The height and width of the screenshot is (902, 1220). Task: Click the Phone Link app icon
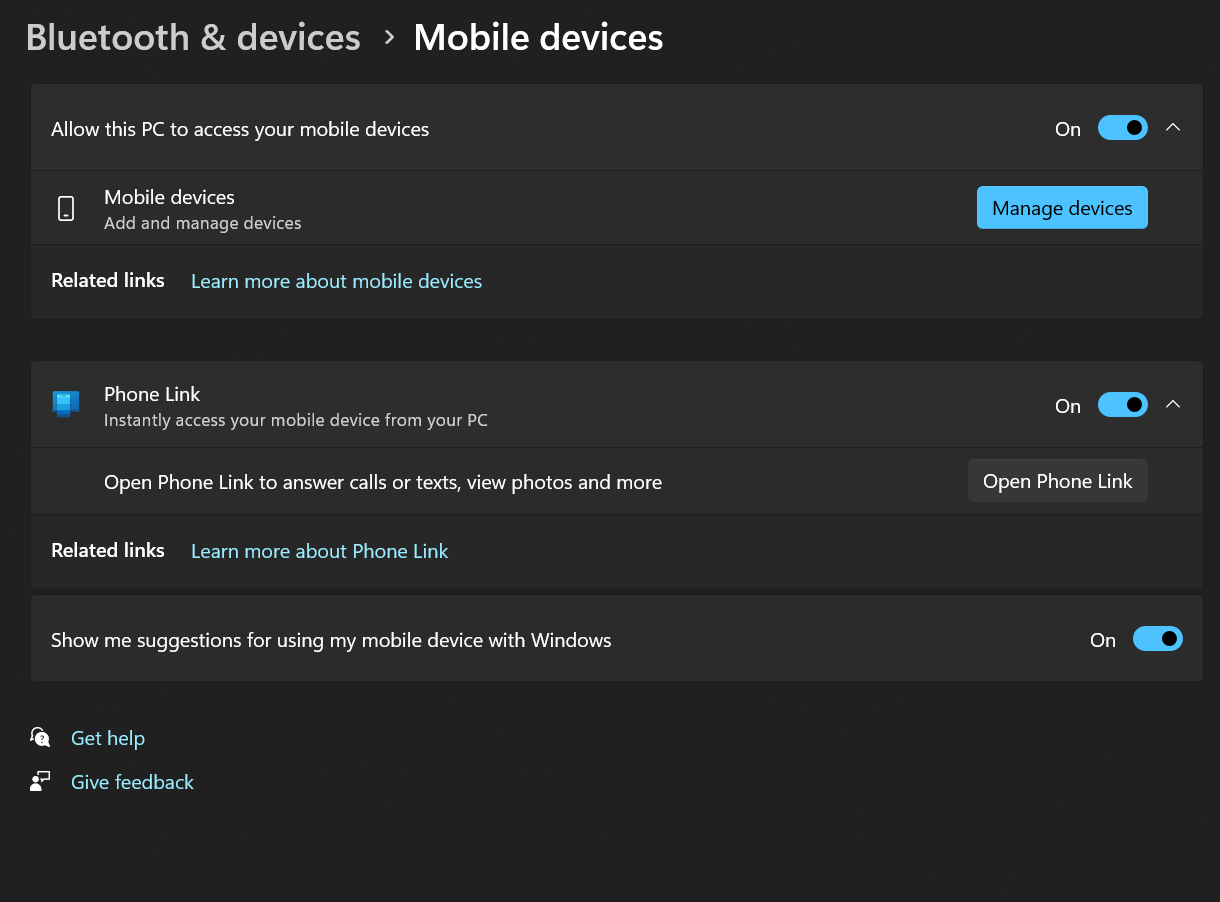(x=65, y=404)
